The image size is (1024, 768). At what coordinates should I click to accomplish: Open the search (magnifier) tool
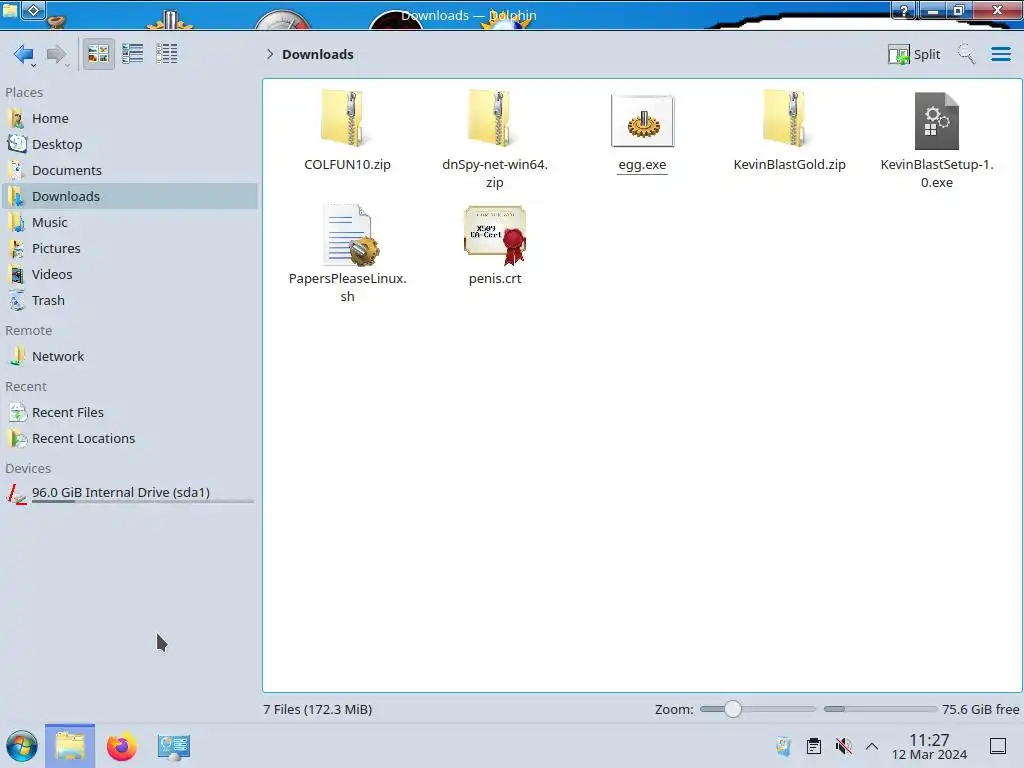pos(966,54)
